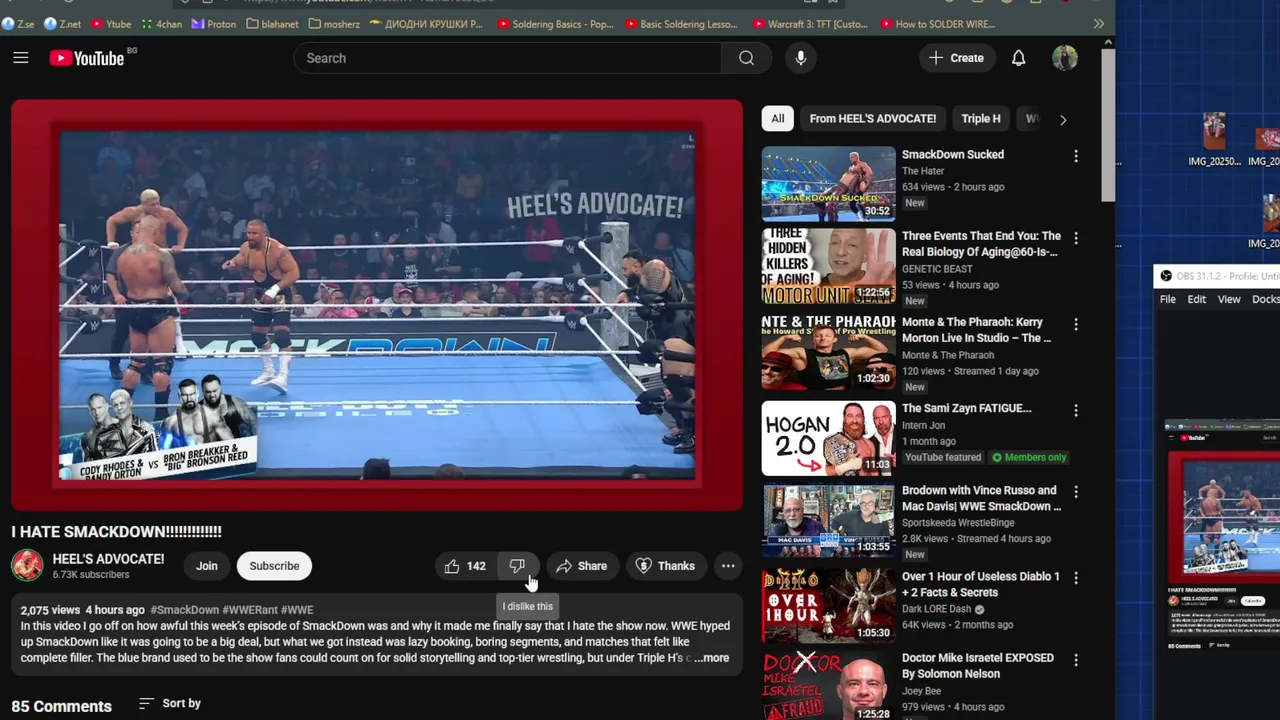Open the Edit menu in OBS window
This screenshot has height=720, width=1280.
click(1197, 299)
